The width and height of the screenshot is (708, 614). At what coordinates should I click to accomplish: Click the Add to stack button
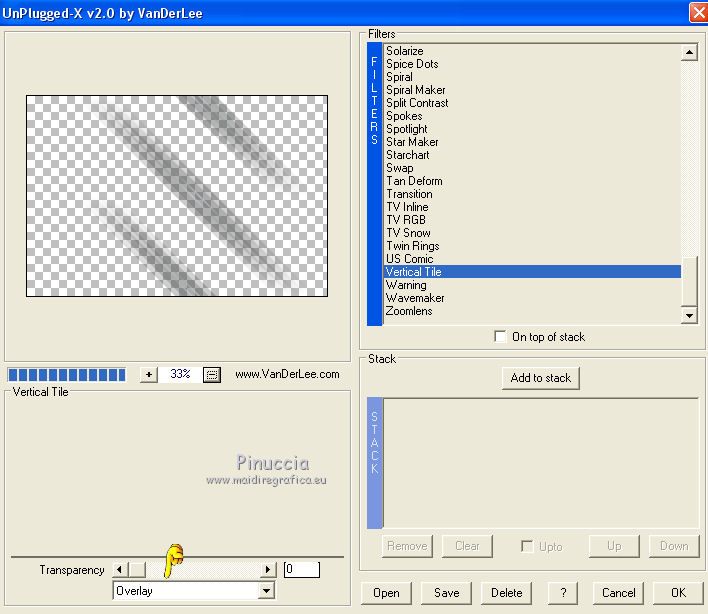coord(540,378)
